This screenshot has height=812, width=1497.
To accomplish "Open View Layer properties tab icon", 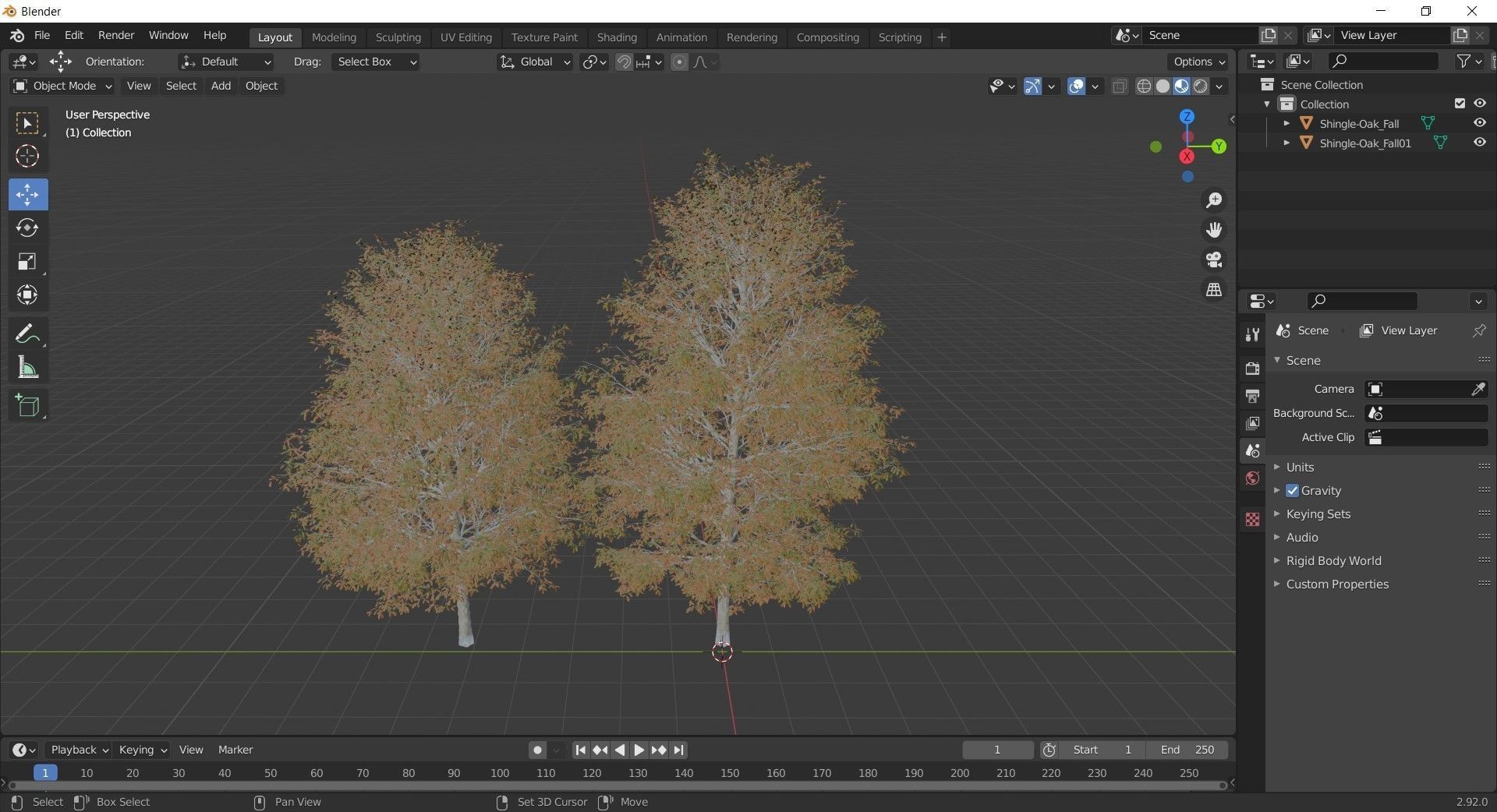I will coord(1252,423).
